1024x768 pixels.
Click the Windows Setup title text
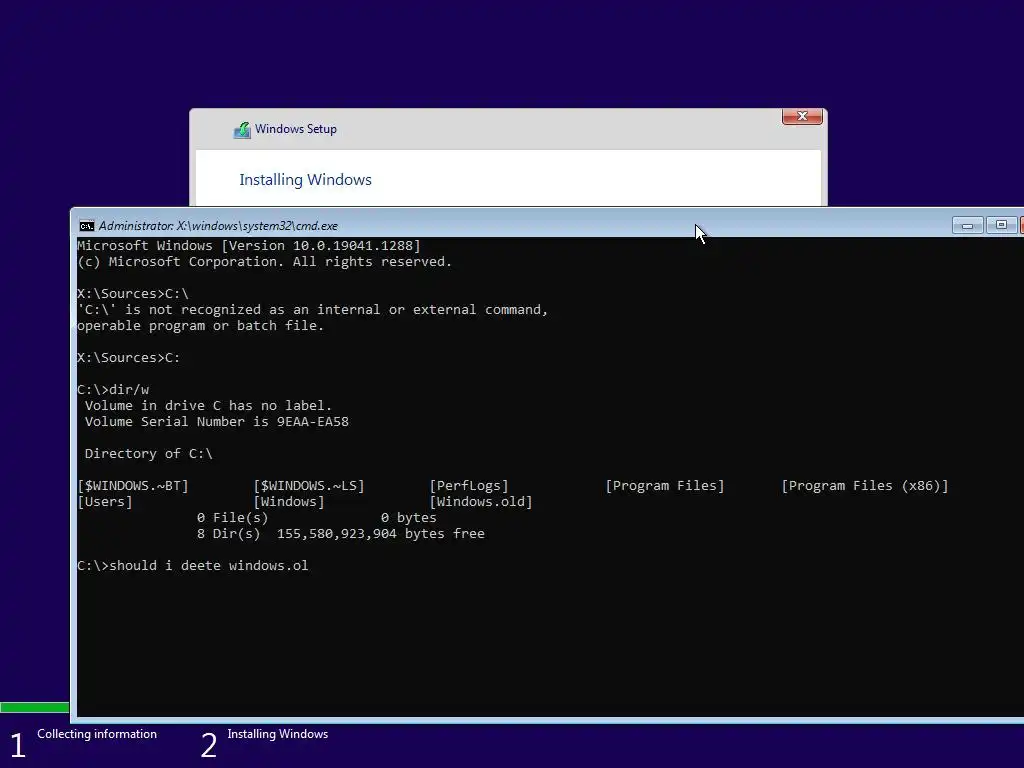[x=296, y=129]
